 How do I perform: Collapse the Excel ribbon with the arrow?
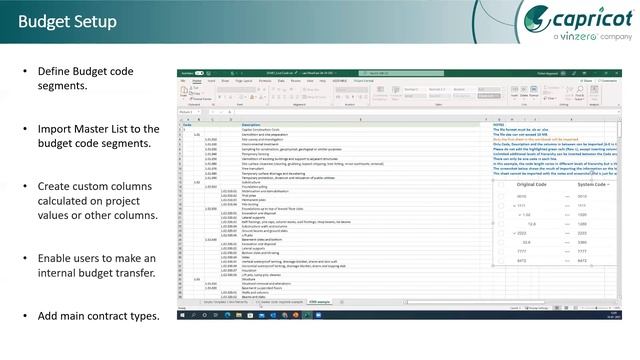[x=618, y=105]
